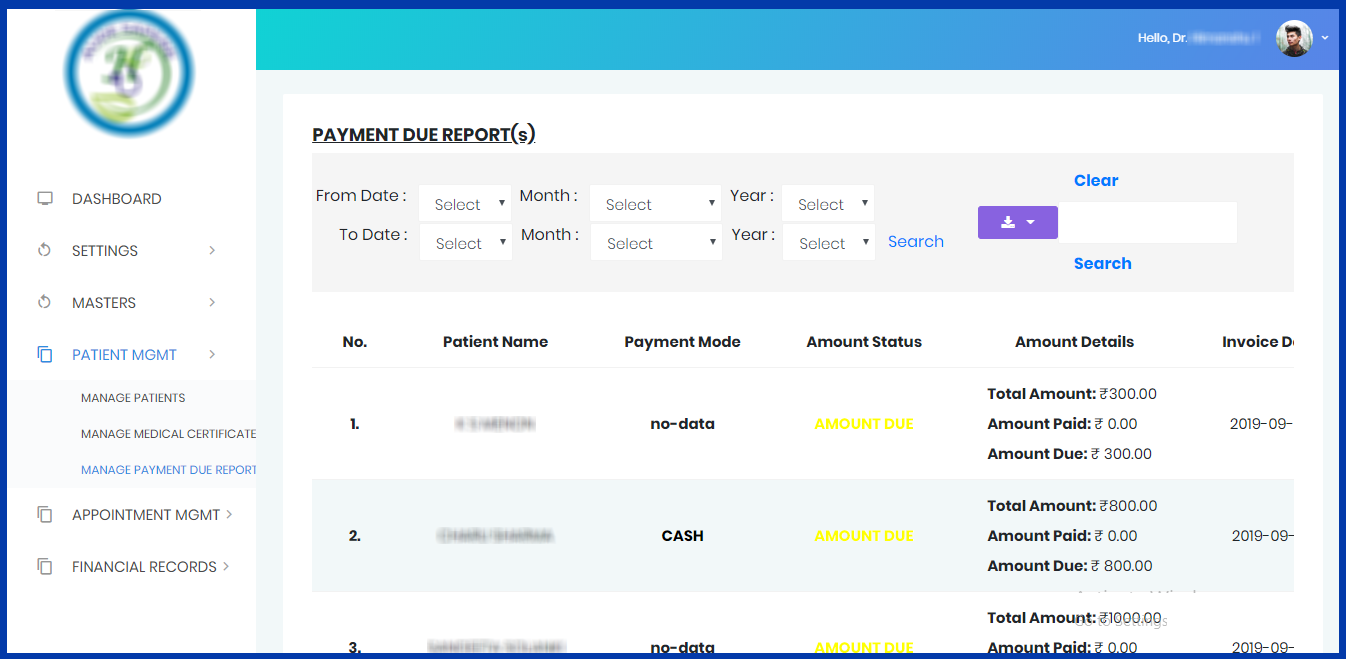Open the Month dropdown in From Date row
The height and width of the screenshot is (659, 1346).
tap(655, 204)
